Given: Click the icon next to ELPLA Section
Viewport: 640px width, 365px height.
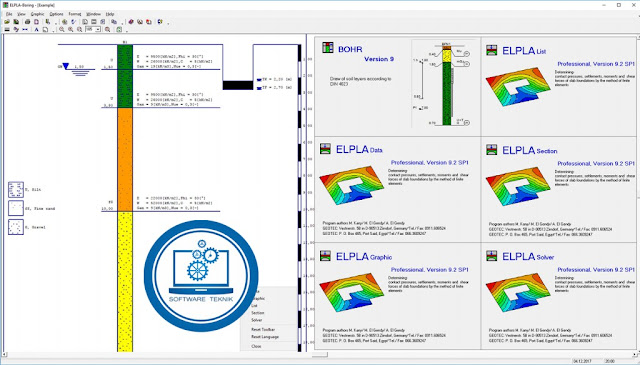Looking at the screenshot, I should [x=492, y=149].
